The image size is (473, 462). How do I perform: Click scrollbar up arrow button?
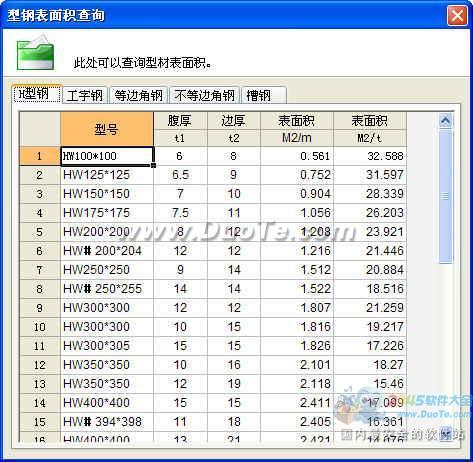(446, 120)
